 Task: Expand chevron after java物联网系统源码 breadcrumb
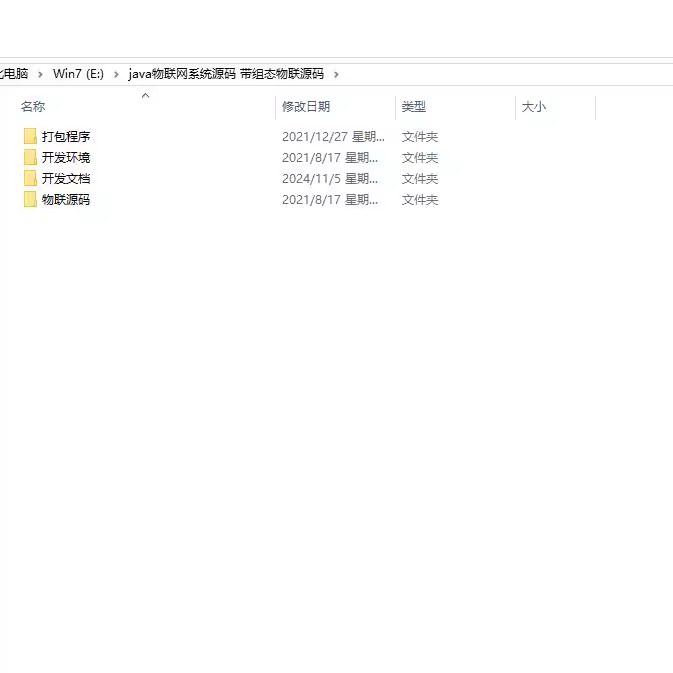pyautogui.click(x=336, y=74)
